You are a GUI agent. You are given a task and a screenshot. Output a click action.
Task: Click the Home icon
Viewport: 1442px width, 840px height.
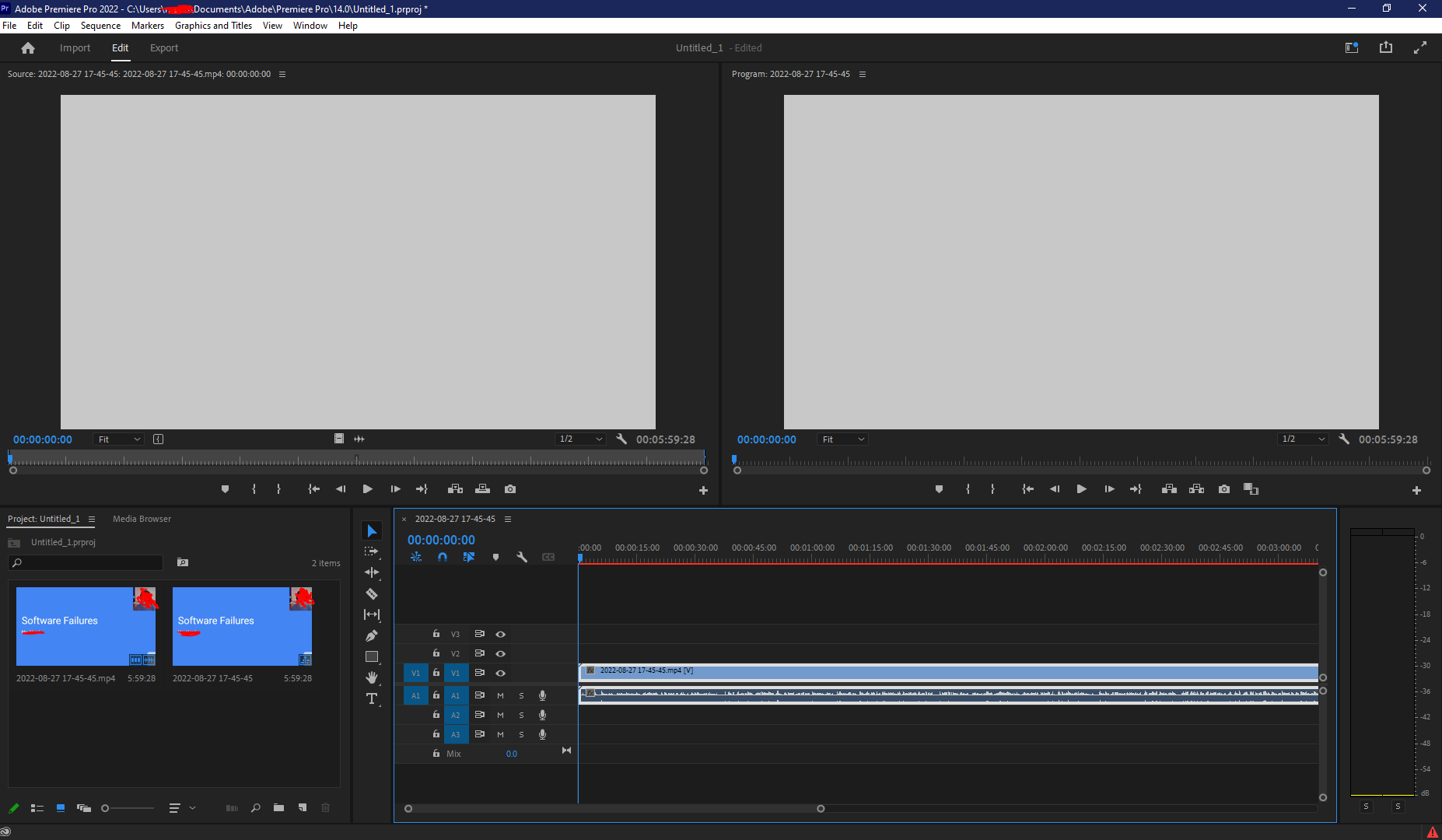28,48
